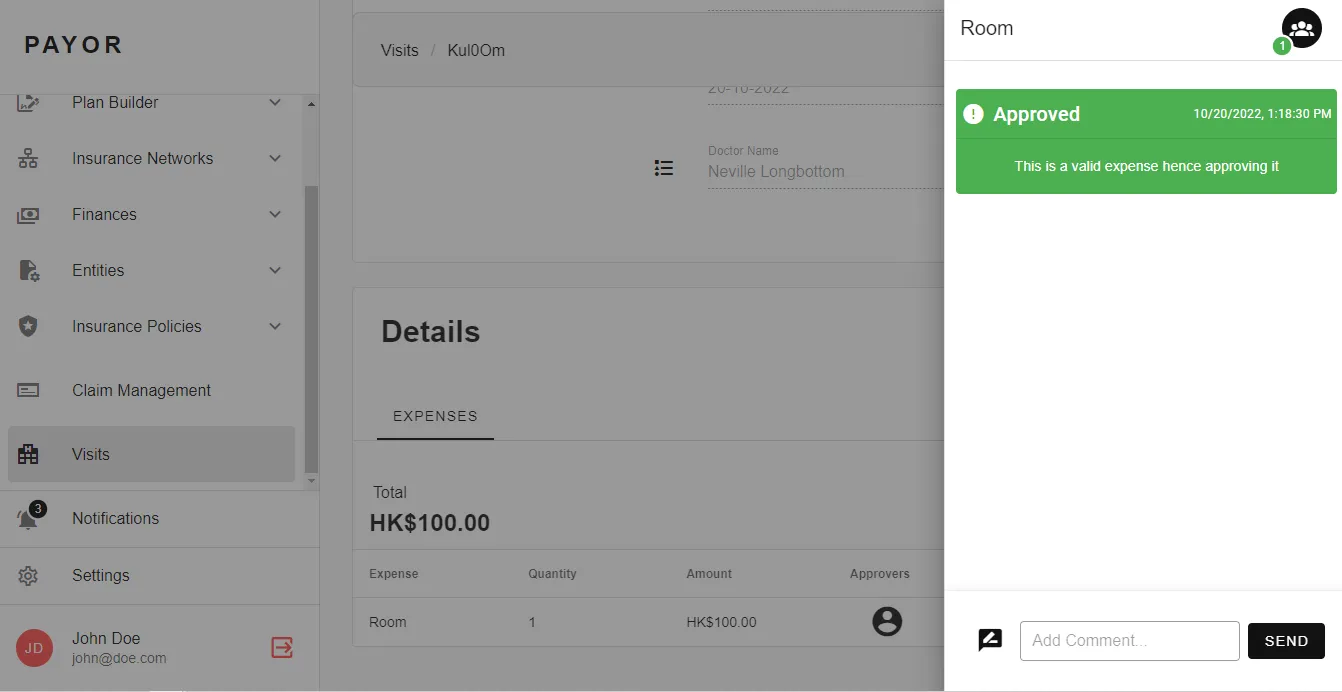Click the Settings gear icon
The height and width of the screenshot is (692, 1342).
pyautogui.click(x=28, y=575)
